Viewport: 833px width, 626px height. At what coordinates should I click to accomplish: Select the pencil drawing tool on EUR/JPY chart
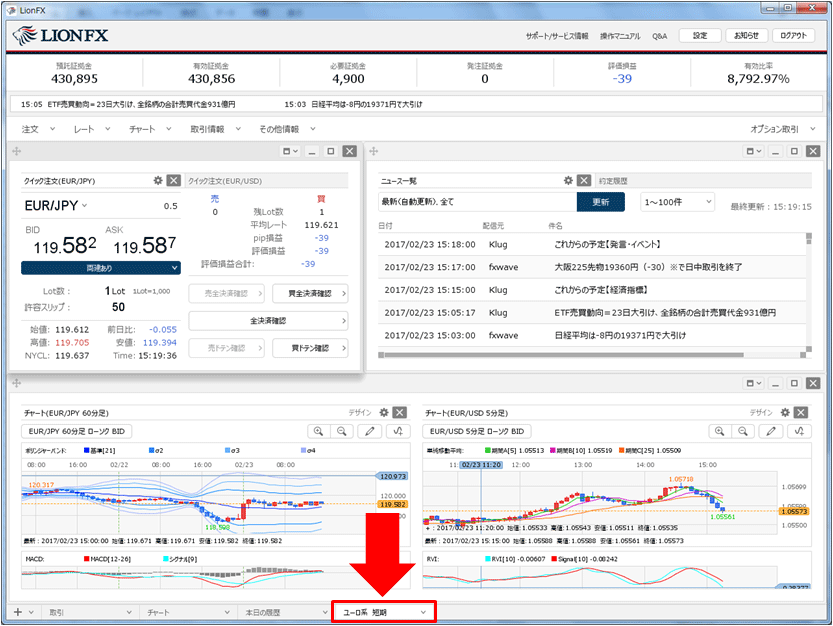pos(370,431)
